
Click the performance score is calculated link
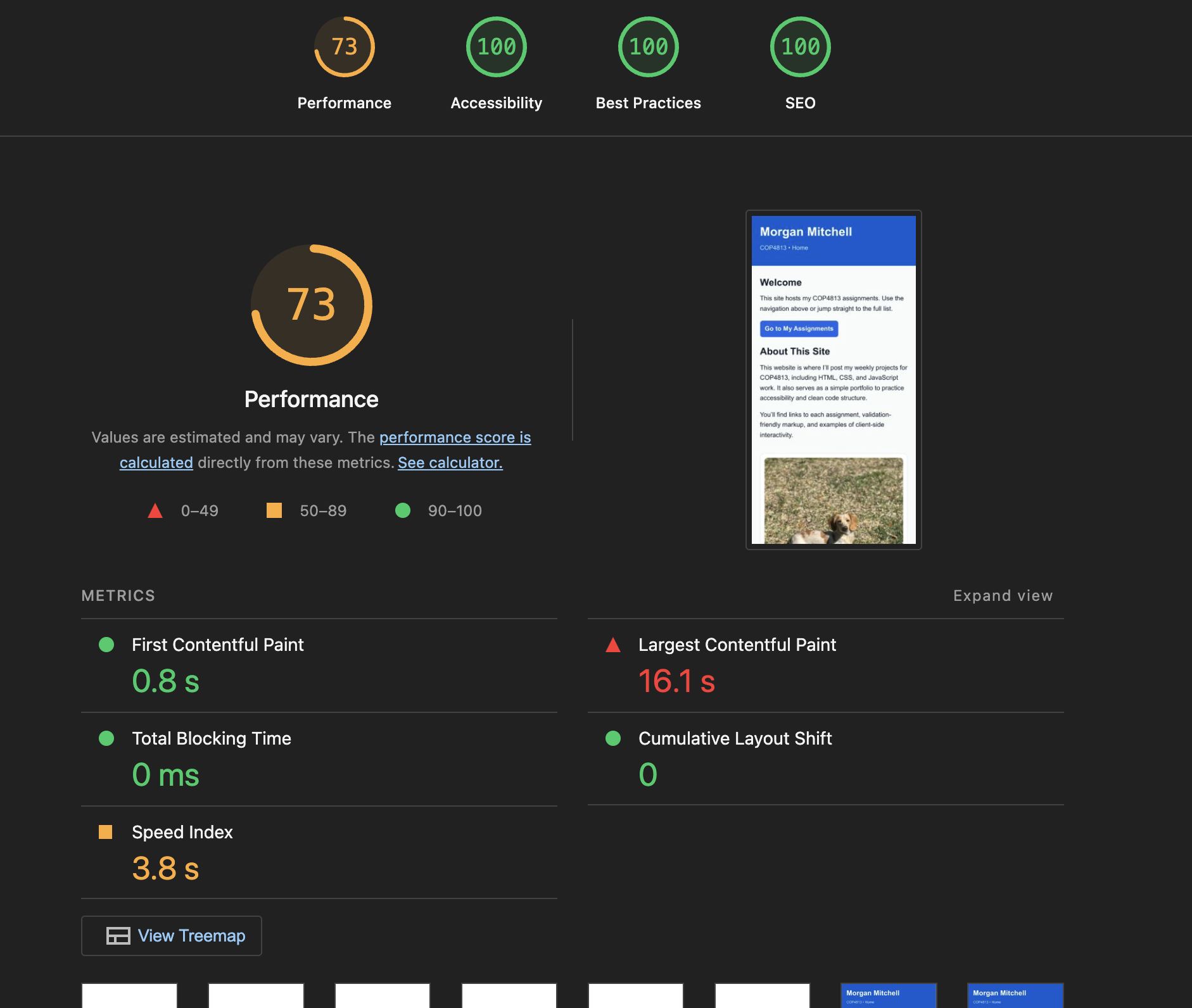455,437
